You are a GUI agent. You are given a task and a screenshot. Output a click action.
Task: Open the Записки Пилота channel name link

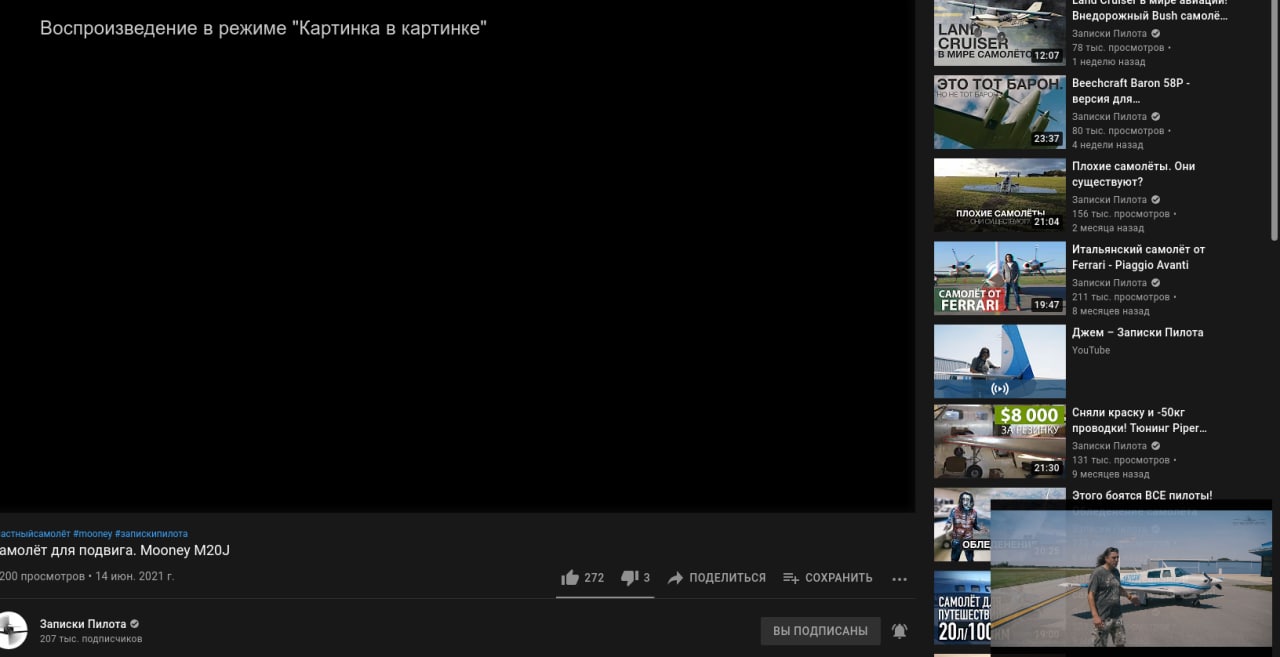click(83, 624)
